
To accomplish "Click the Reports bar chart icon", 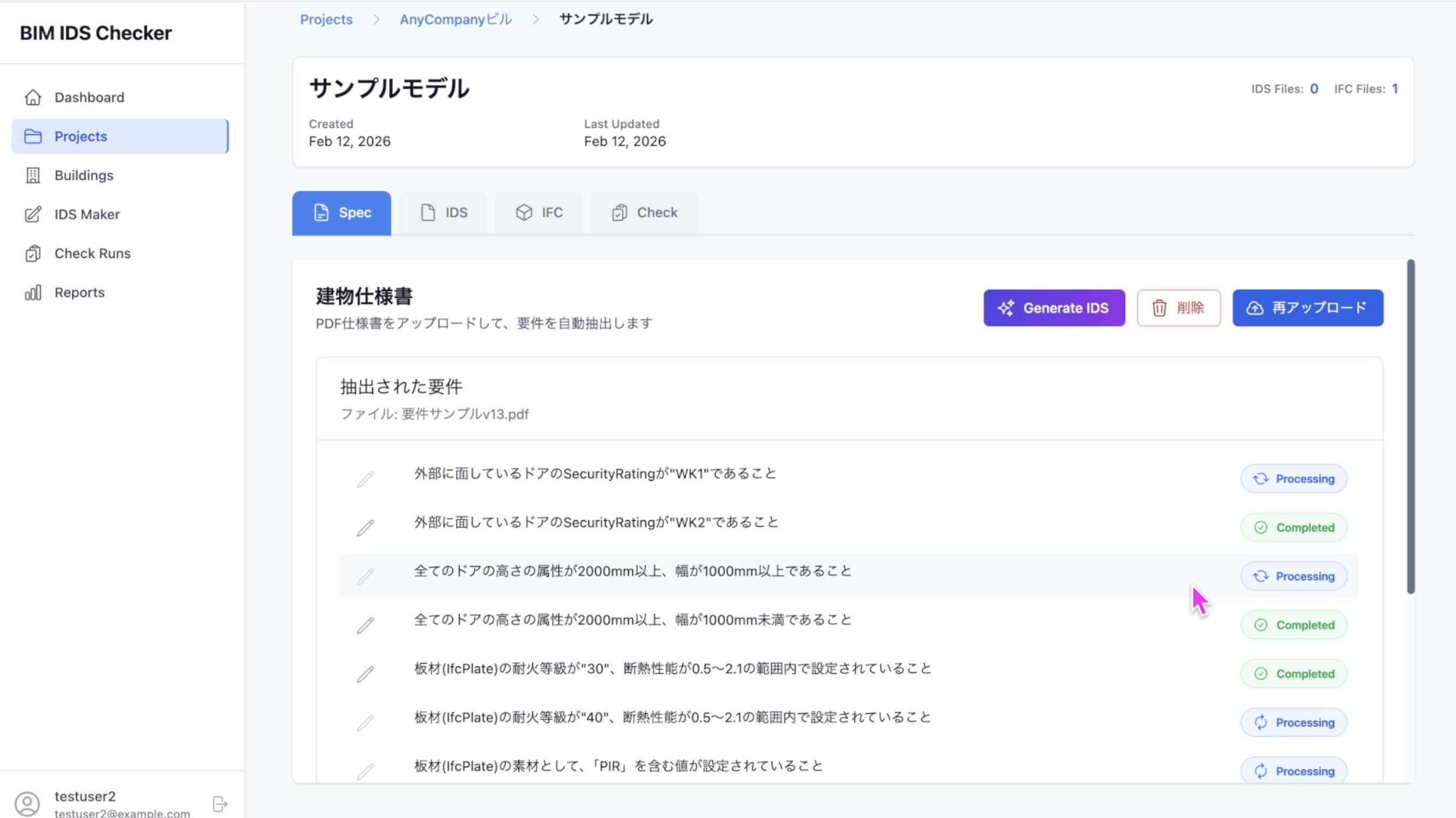I will (33, 292).
